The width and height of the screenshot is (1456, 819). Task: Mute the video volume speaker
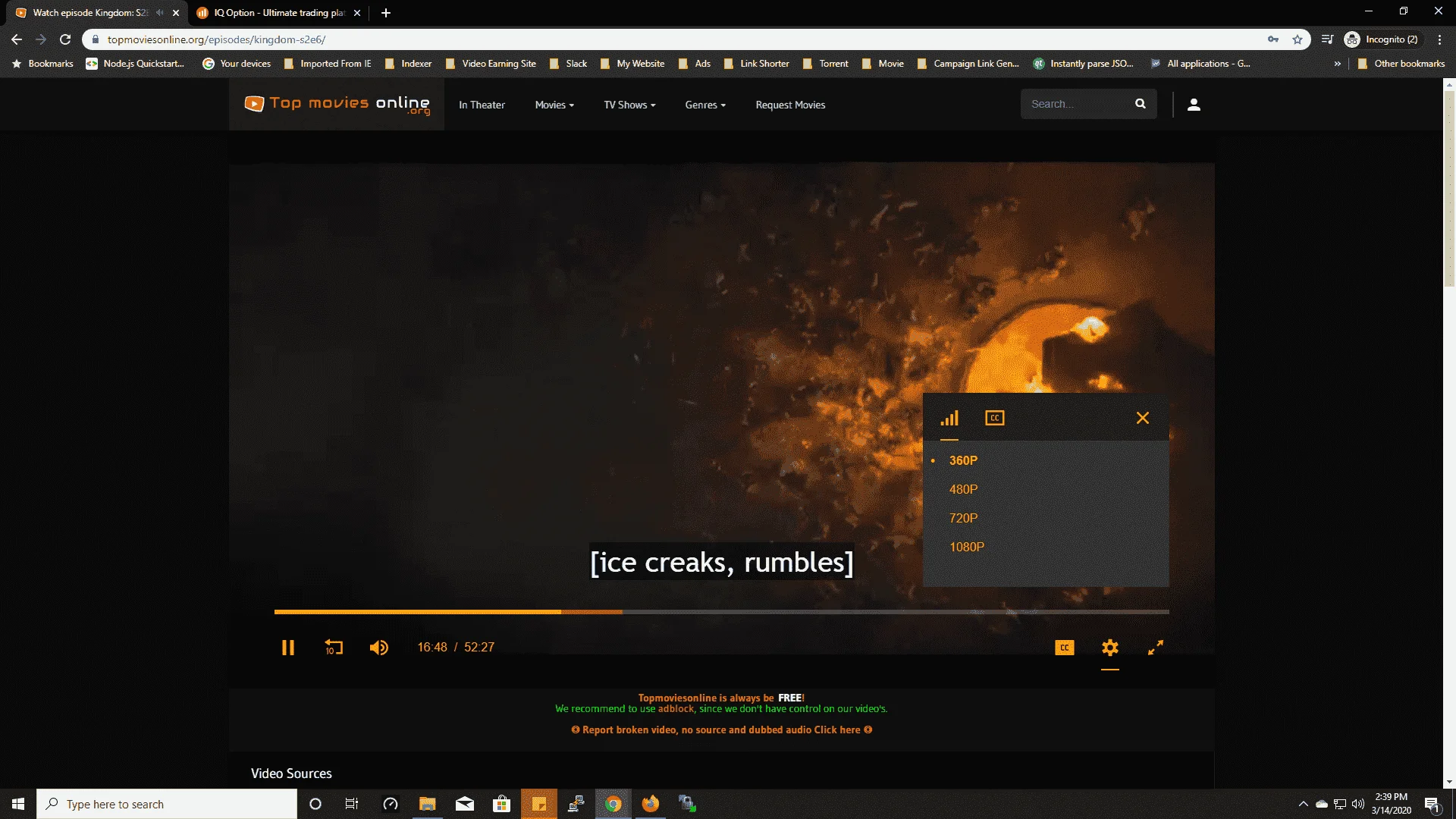tap(379, 648)
